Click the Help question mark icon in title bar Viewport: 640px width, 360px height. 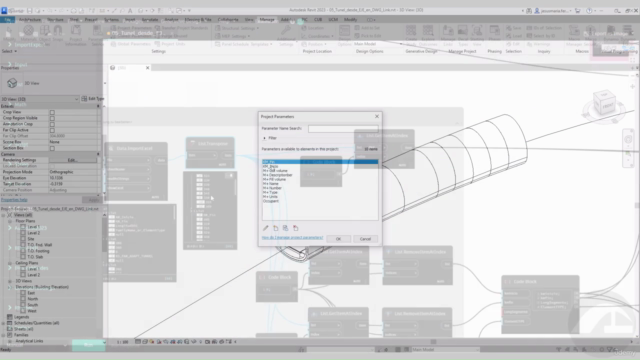pos(589,11)
